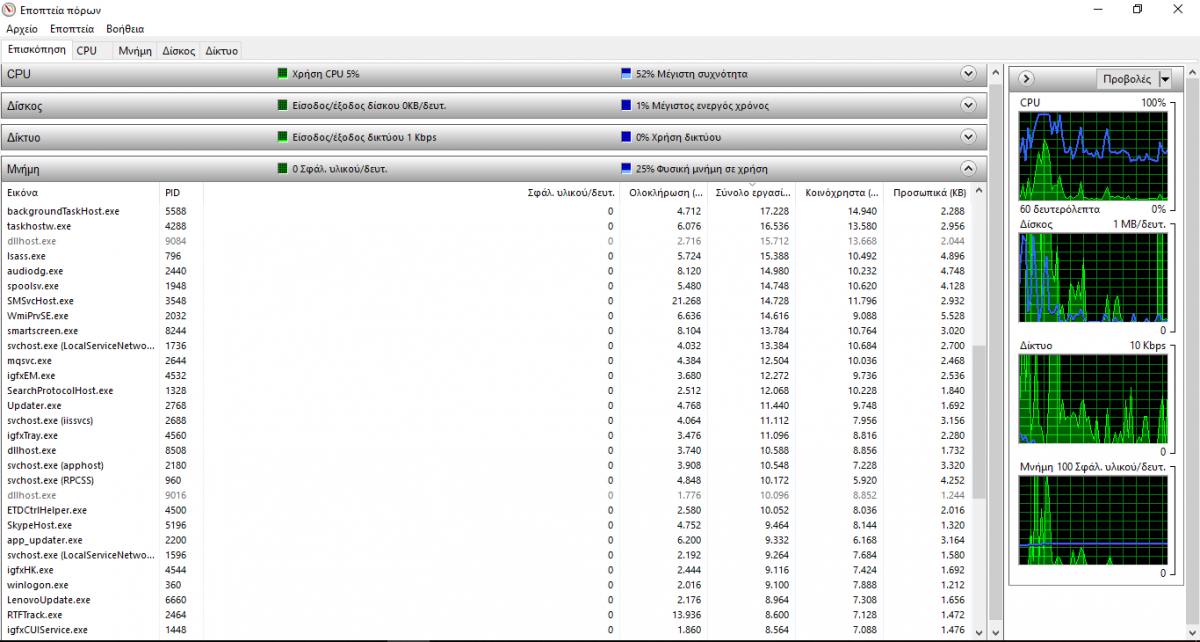Click the Resource Monitor title bar icon
1200x642 pixels.
10,9
